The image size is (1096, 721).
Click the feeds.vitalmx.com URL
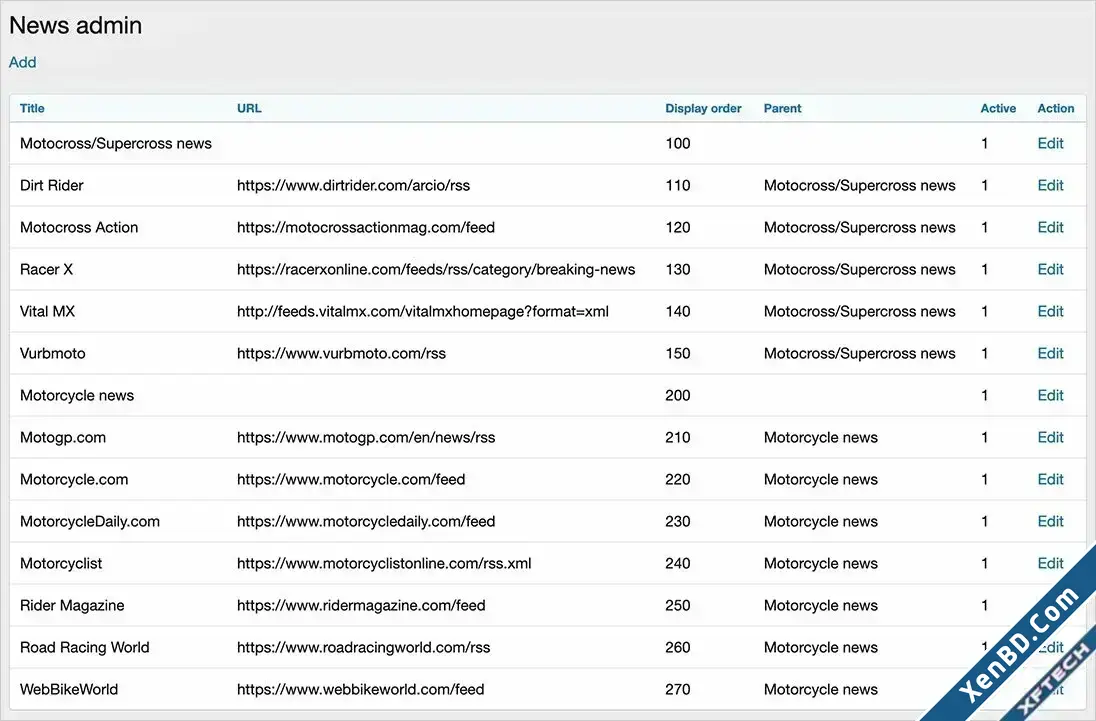[423, 311]
